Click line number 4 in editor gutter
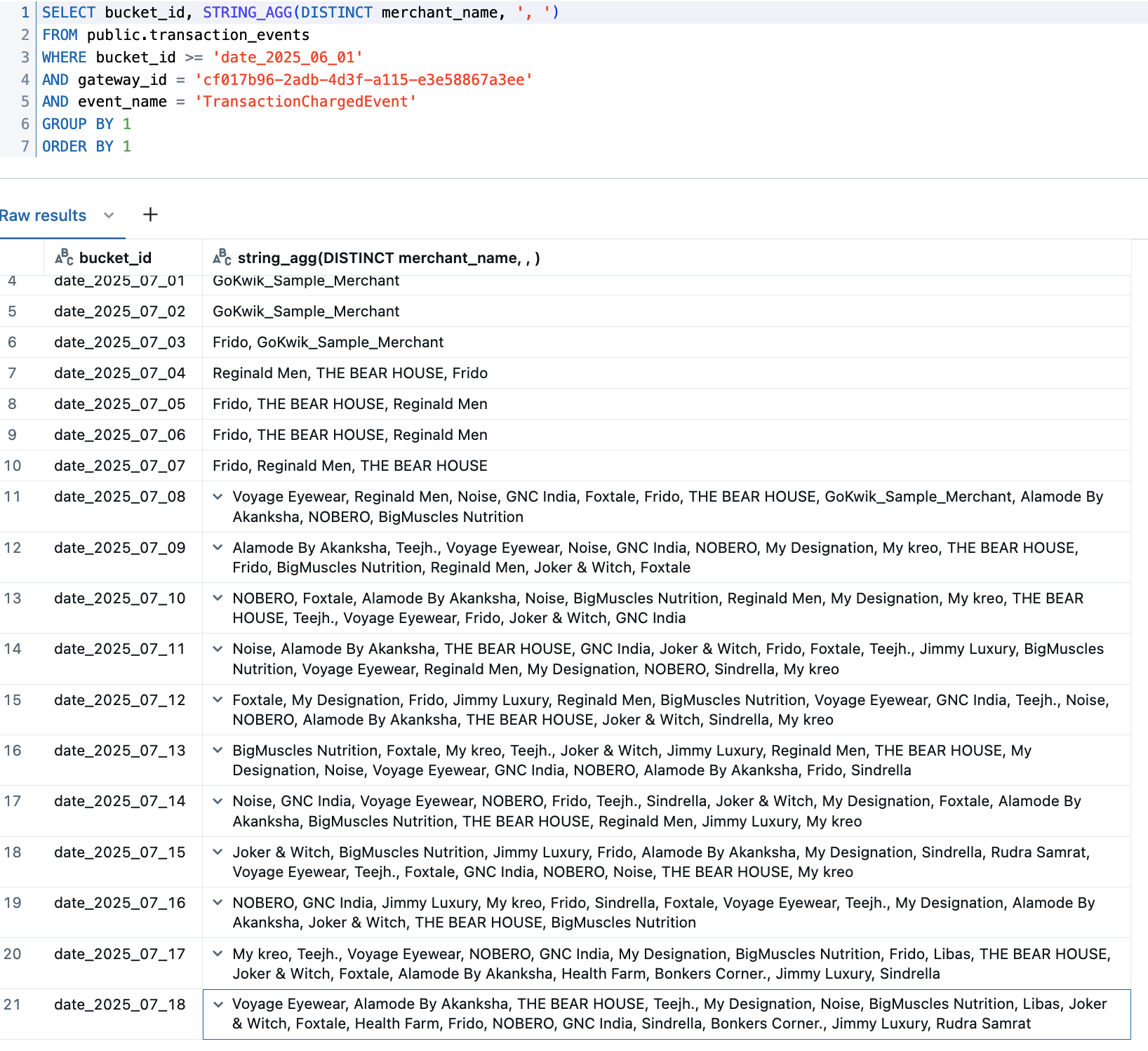Viewport: 1148px width, 1051px height. point(25,80)
